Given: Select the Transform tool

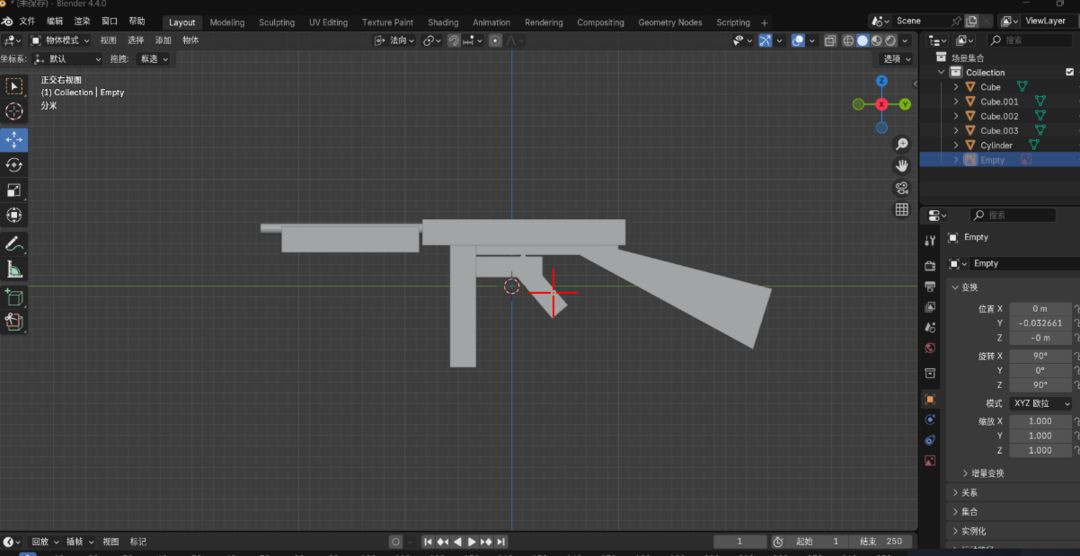Looking at the screenshot, I should coord(14,215).
